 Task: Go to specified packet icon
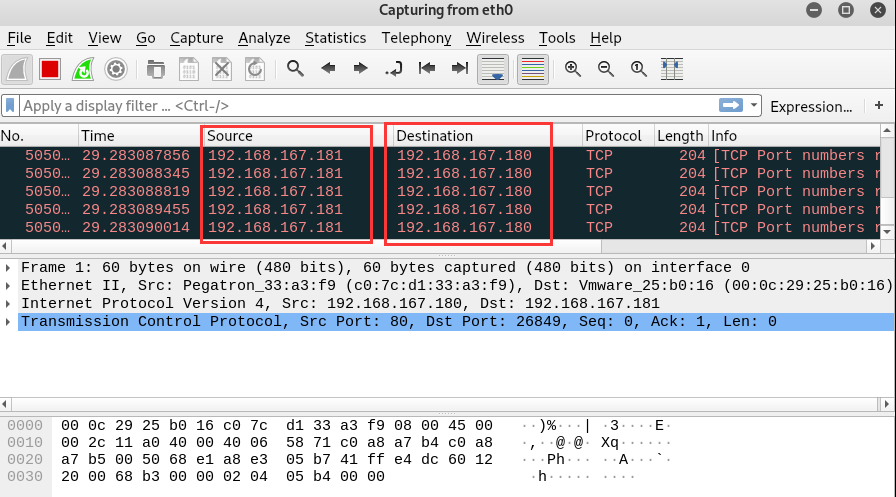point(394,69)
